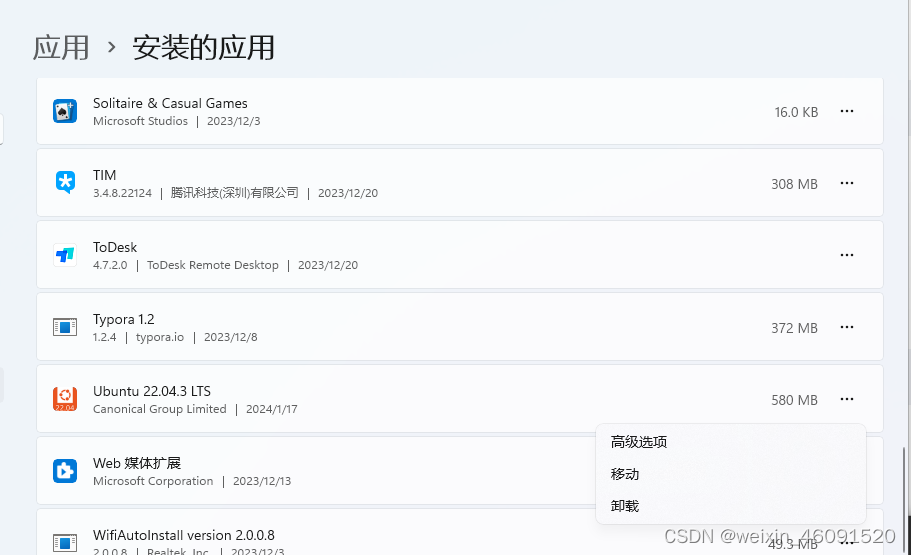The width and height of the screenshot is (911, 555).
Task: Go back to 应用 via the breadcrumb
Action: 61,47
